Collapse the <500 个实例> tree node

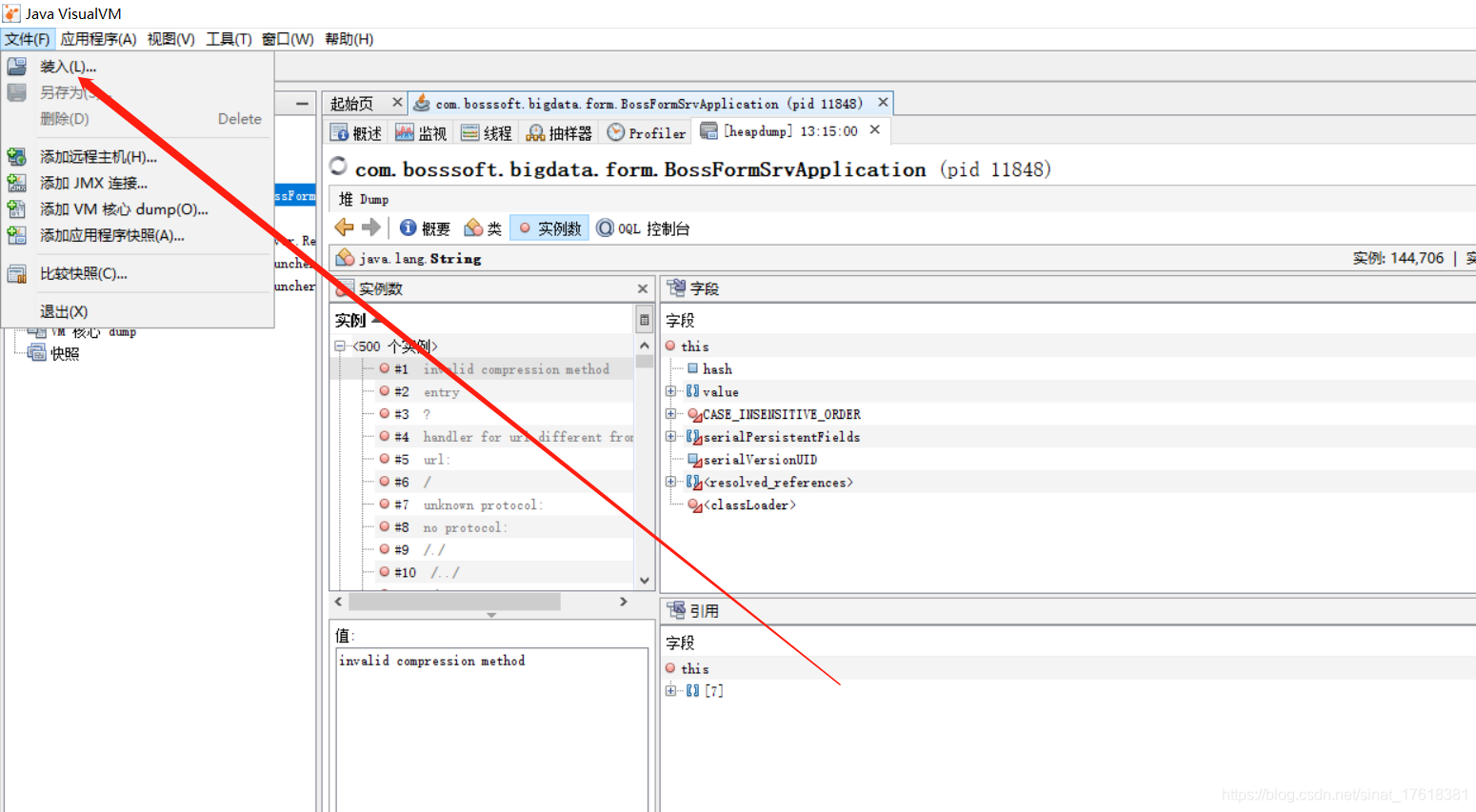click(340, 347)
